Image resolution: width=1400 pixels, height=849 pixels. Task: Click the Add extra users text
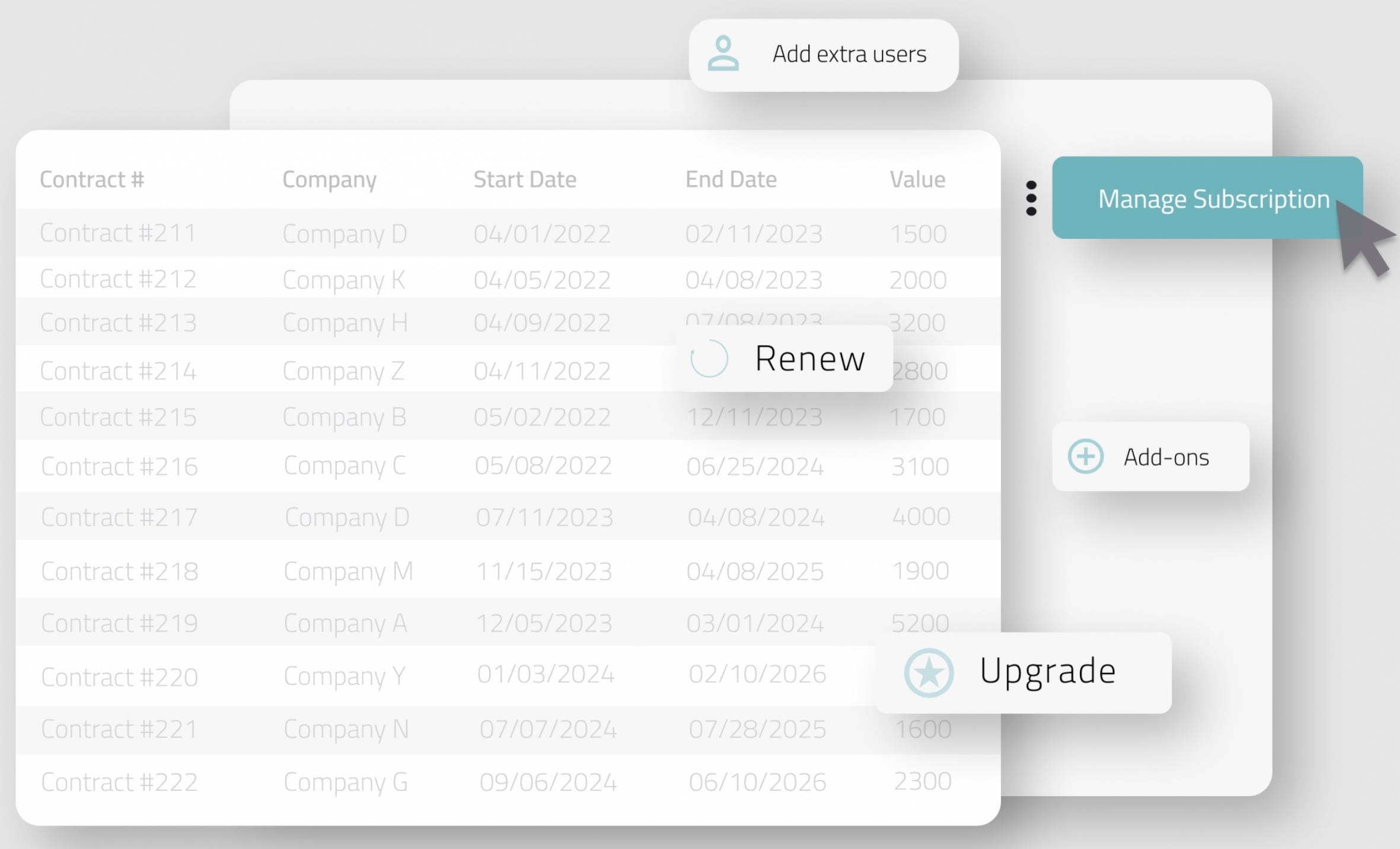[x=849, y=55]
